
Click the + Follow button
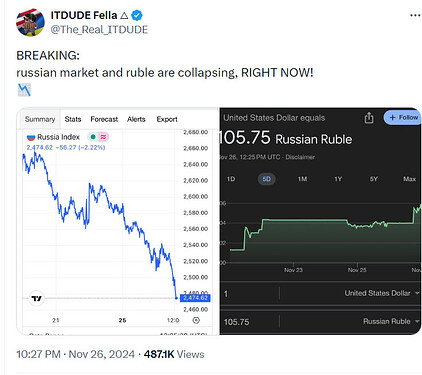coord(403,118)
